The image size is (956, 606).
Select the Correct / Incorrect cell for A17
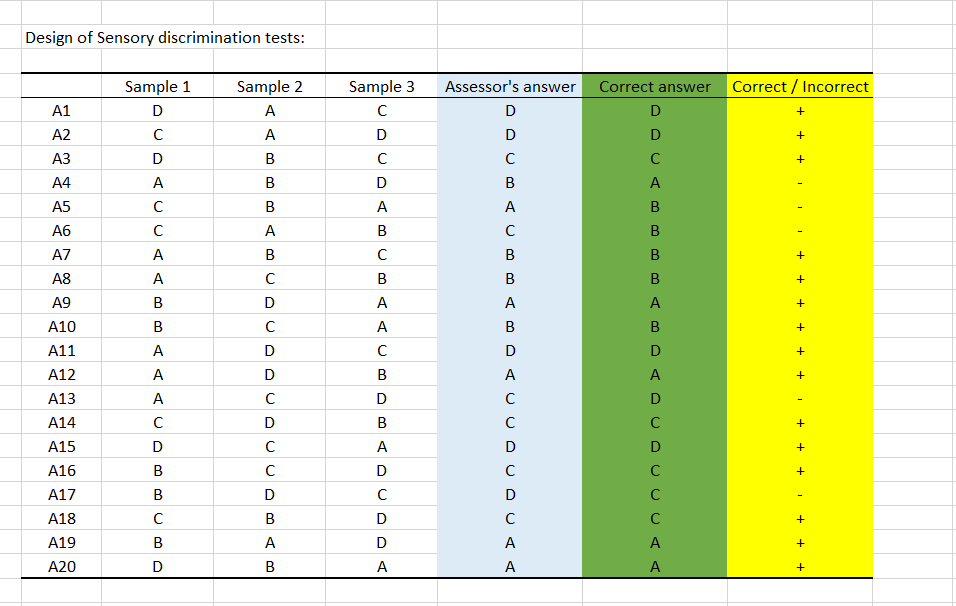800,495
